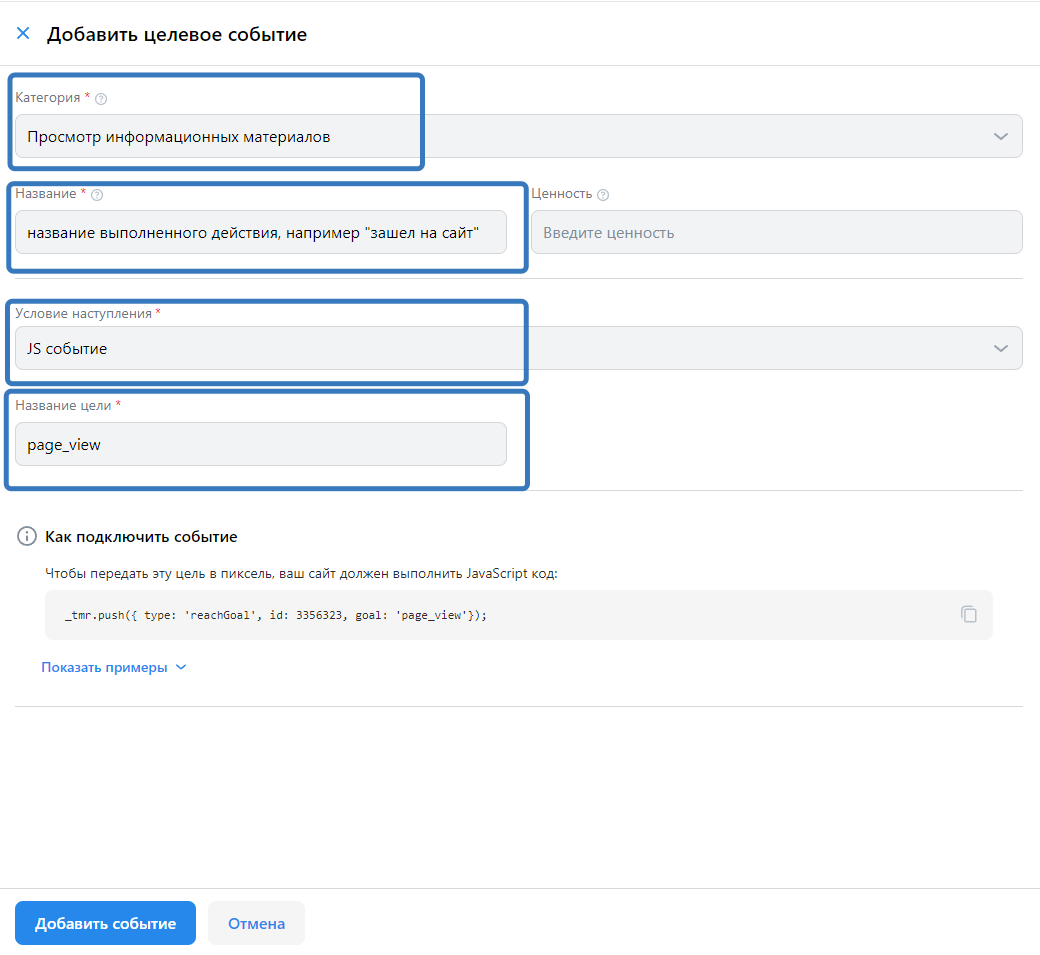
Task: Open Условие наступления dropdown showing JS событие
Action: pyautogui.click(x=500, y=349)
